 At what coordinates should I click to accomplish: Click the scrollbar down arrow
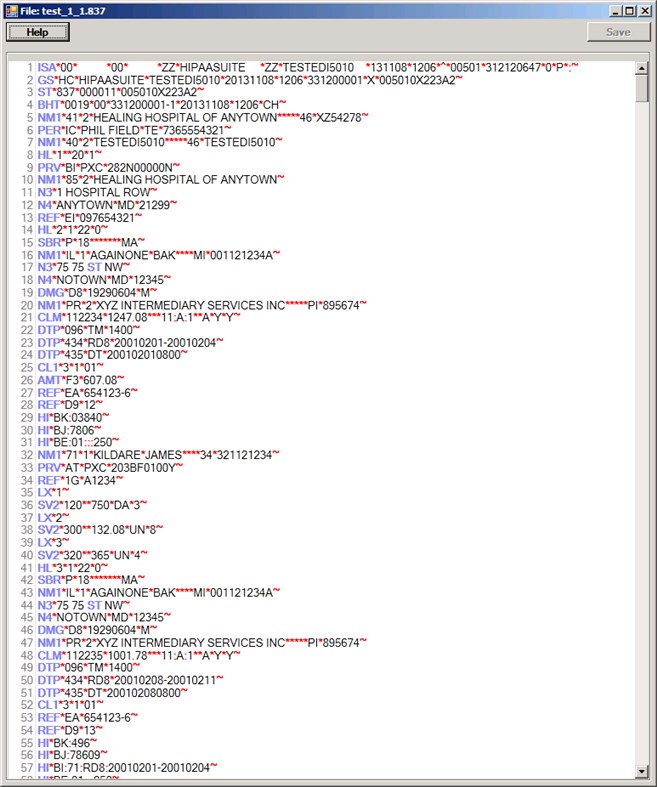pyautogui.click(x=642, y=771)
